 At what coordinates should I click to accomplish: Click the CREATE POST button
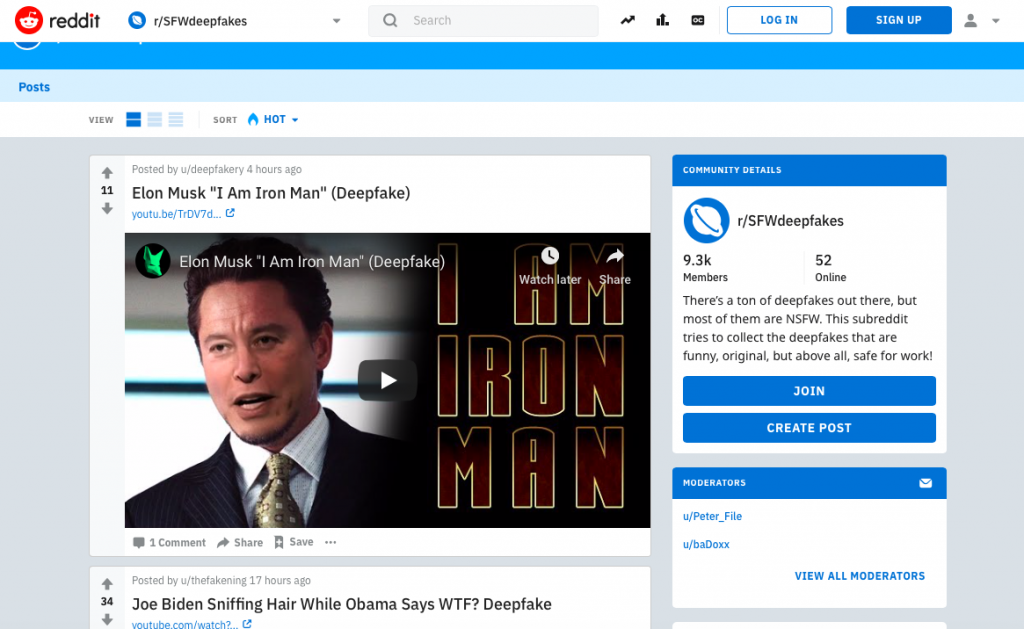coord(809,428)
